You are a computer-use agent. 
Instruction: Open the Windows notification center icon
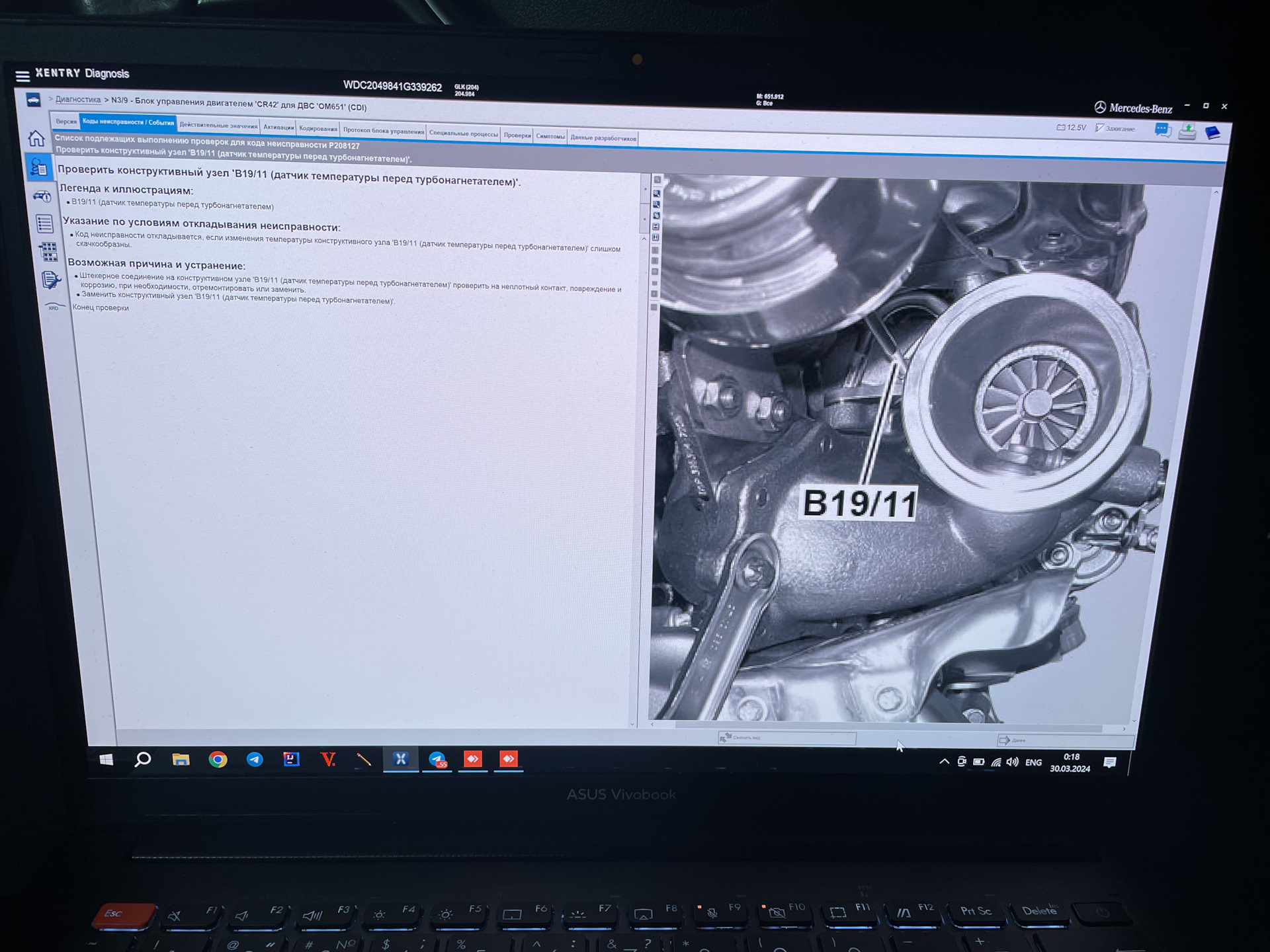click(1110, 763)
